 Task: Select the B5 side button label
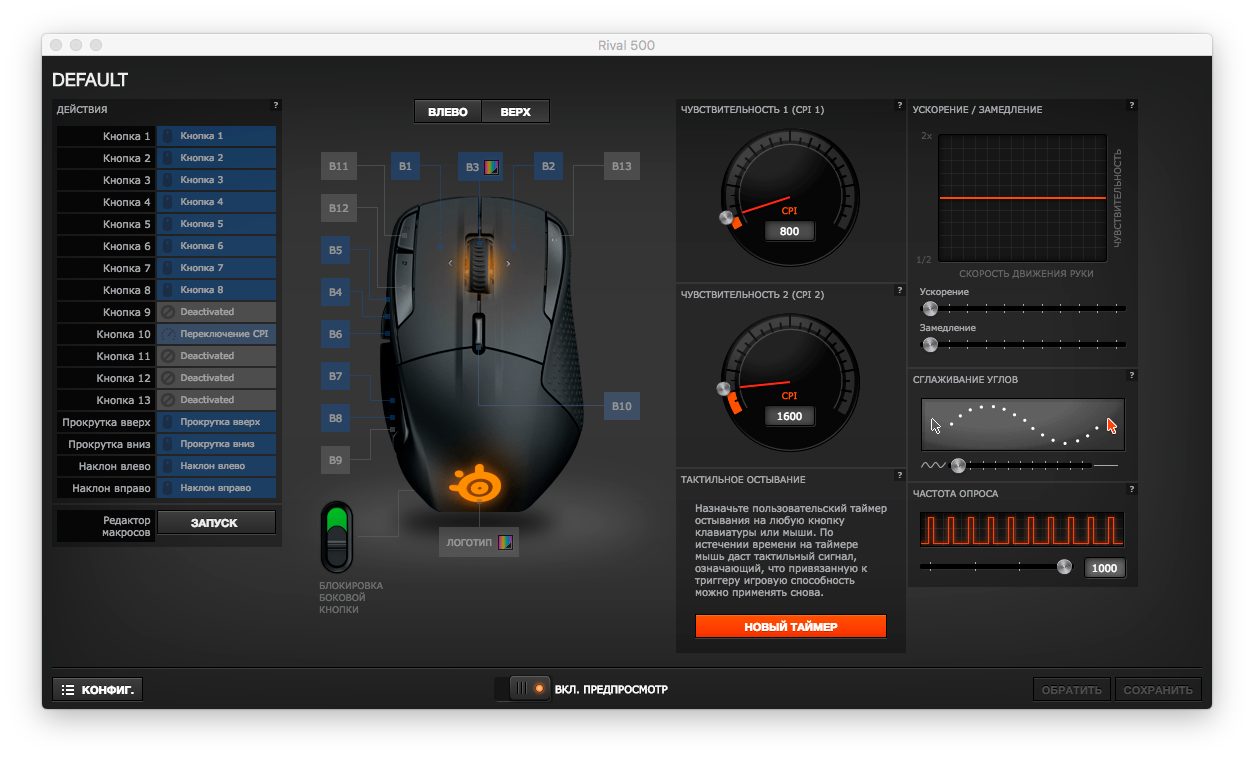click(x=336, y=250)
